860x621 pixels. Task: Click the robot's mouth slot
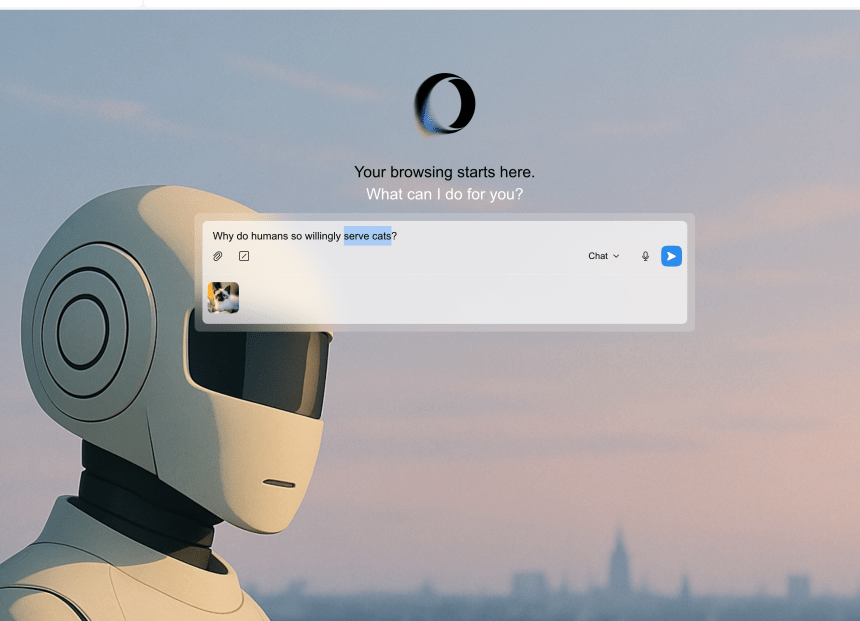[x=278, y=485]
